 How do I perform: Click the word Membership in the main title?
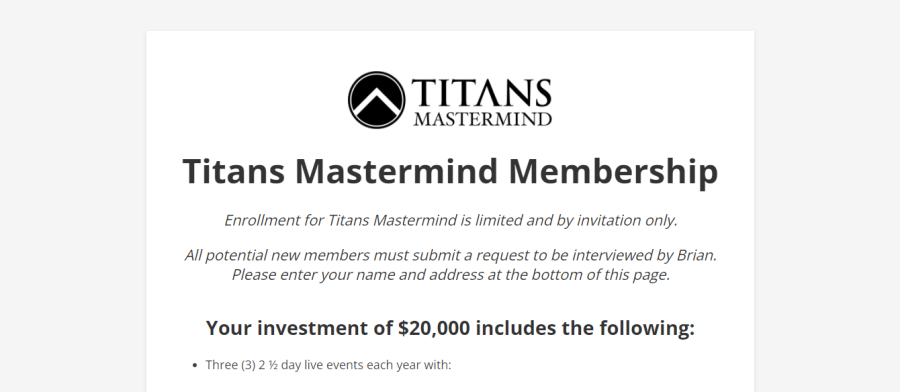click(x=613, y=171)
